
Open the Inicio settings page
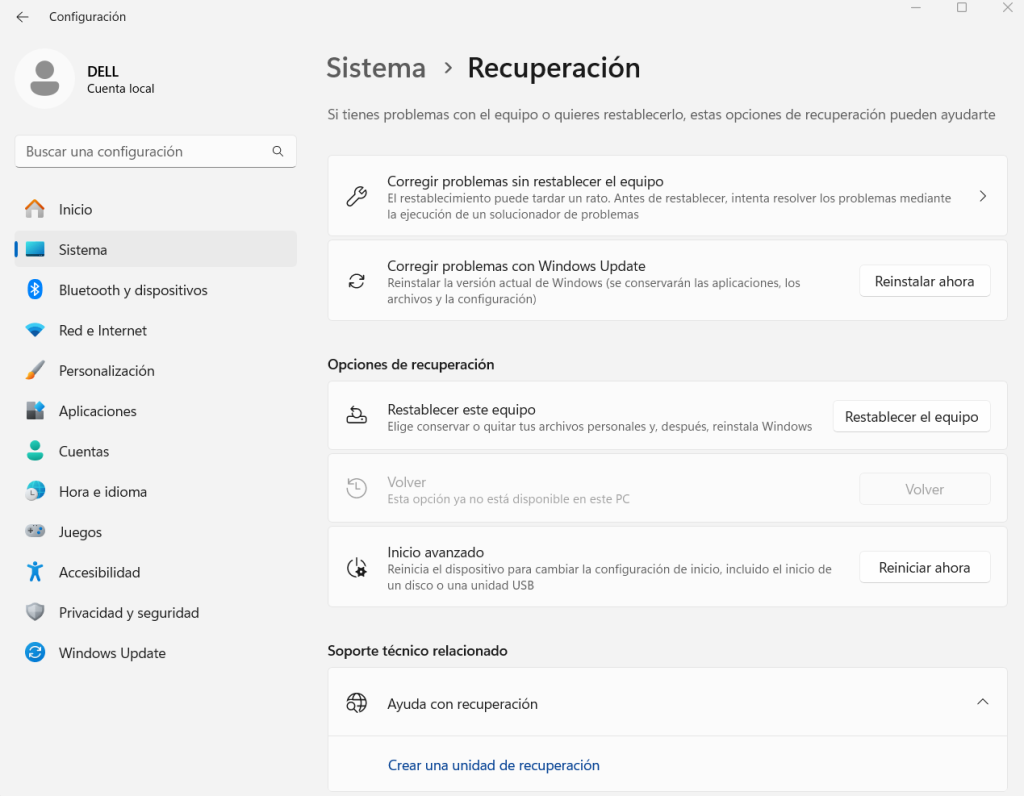coord(155,209)
